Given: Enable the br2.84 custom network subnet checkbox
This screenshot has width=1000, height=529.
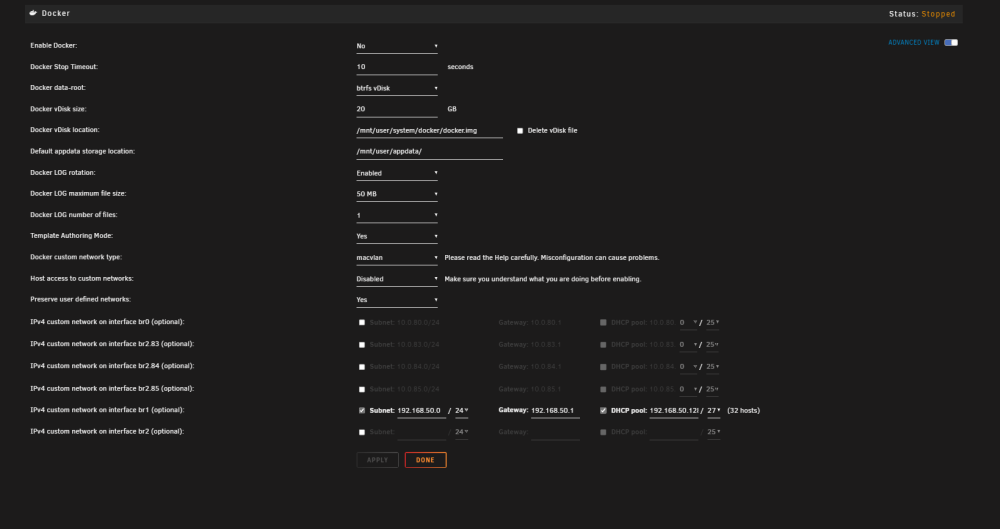Looking at the screenshot, I should click(x=362, y=368).
